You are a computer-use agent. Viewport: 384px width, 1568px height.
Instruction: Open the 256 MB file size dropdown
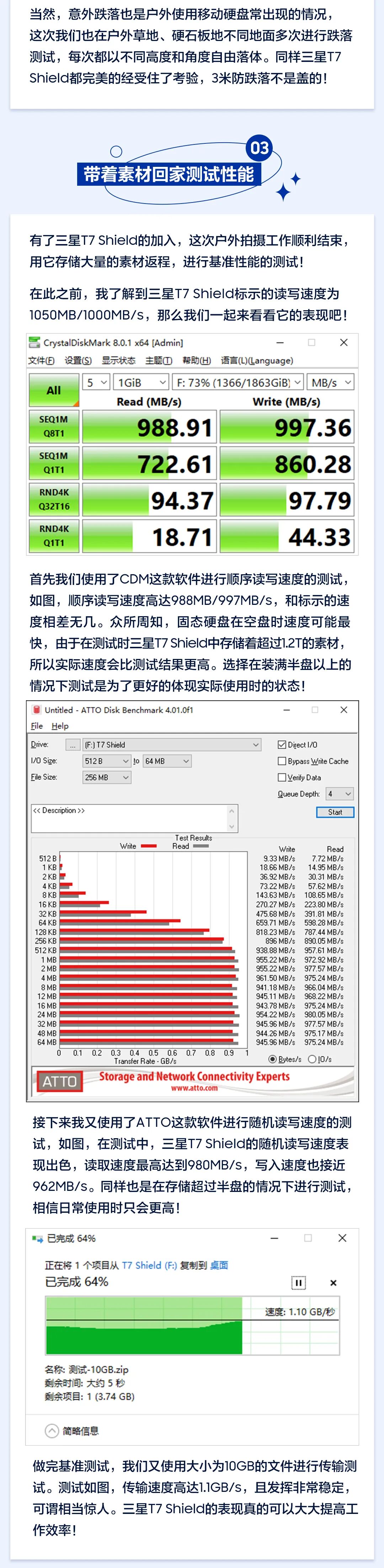click(107, 777)
